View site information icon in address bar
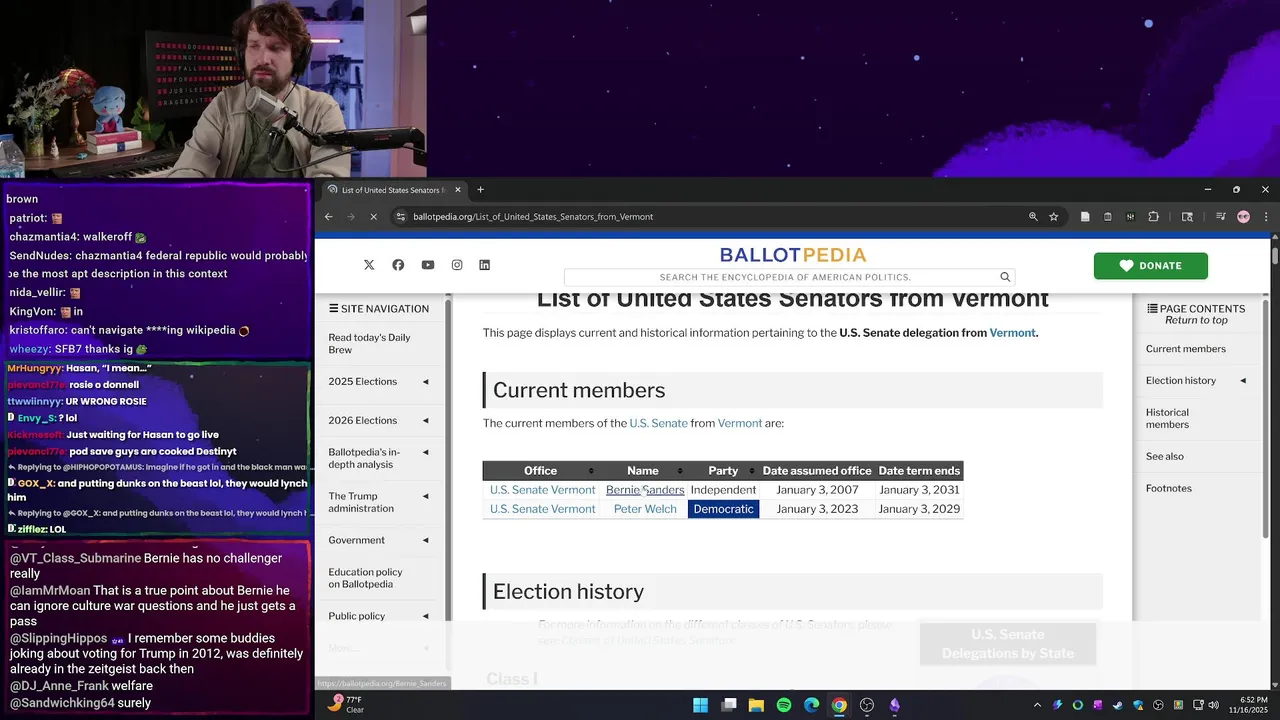Viewport: 1280px width, 720px height. [x=401, y=216]
